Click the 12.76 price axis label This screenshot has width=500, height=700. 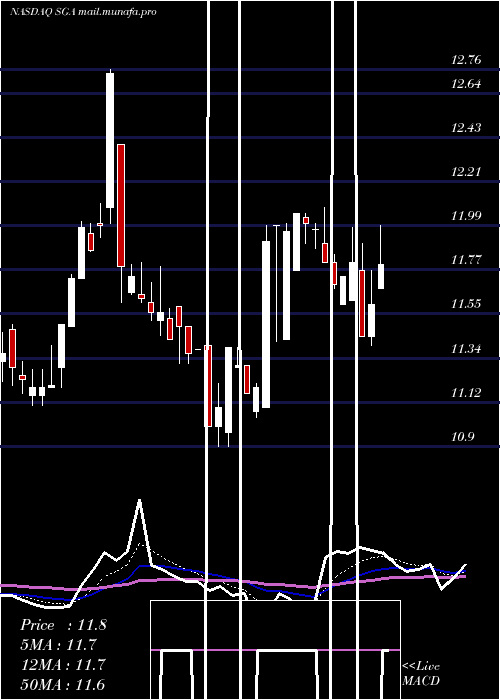[466, 60]
